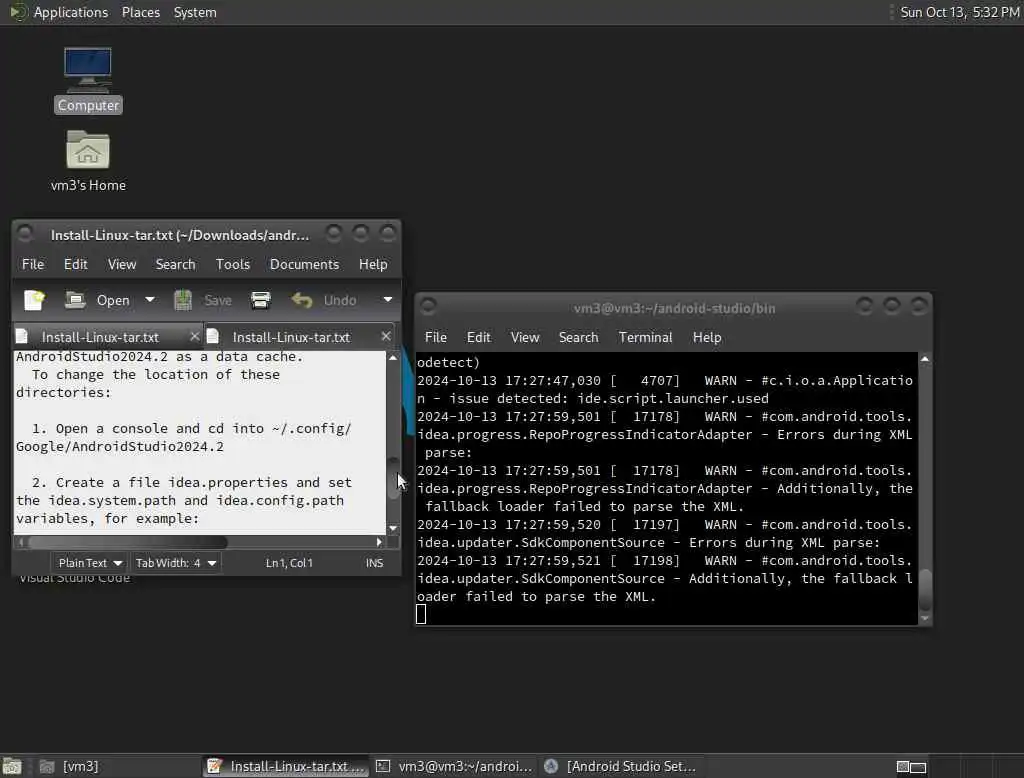Screen dimensions: 1024x778
Task: Click the text editor window menu button in title bar
Action: click(x=25, y=233)
